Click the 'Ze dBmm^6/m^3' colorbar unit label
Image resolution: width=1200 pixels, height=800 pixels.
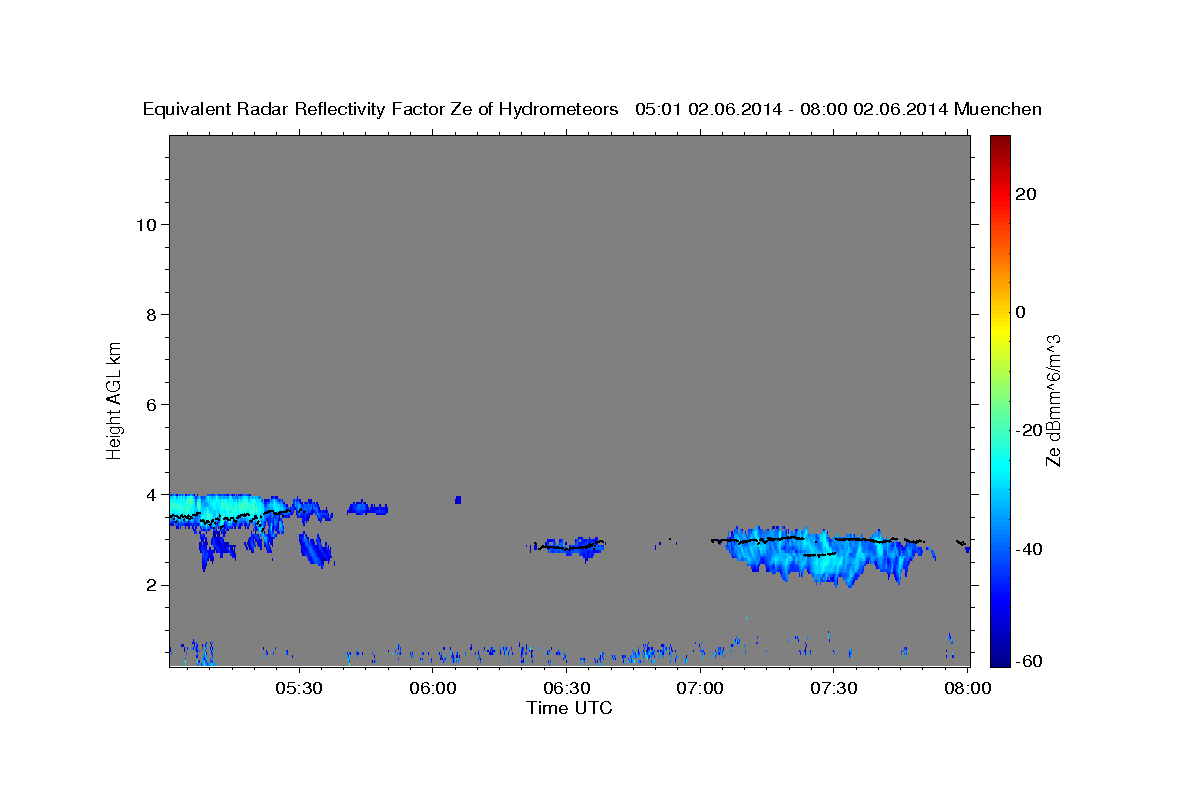(1053, 399)
